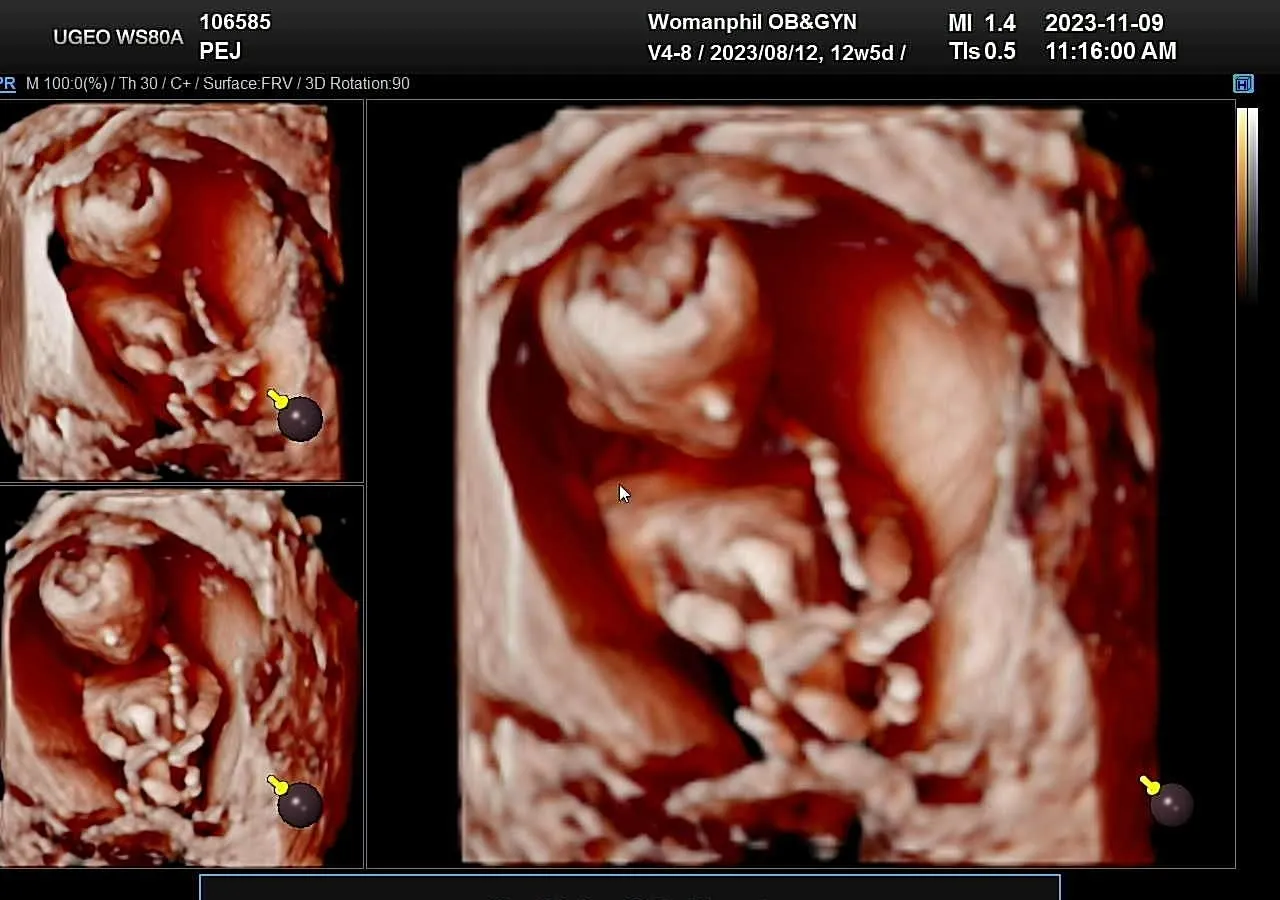Click the patient ID 106585
Image resolution: width=1280 pixels, height=900 pixels.
[x=235, y=22]
